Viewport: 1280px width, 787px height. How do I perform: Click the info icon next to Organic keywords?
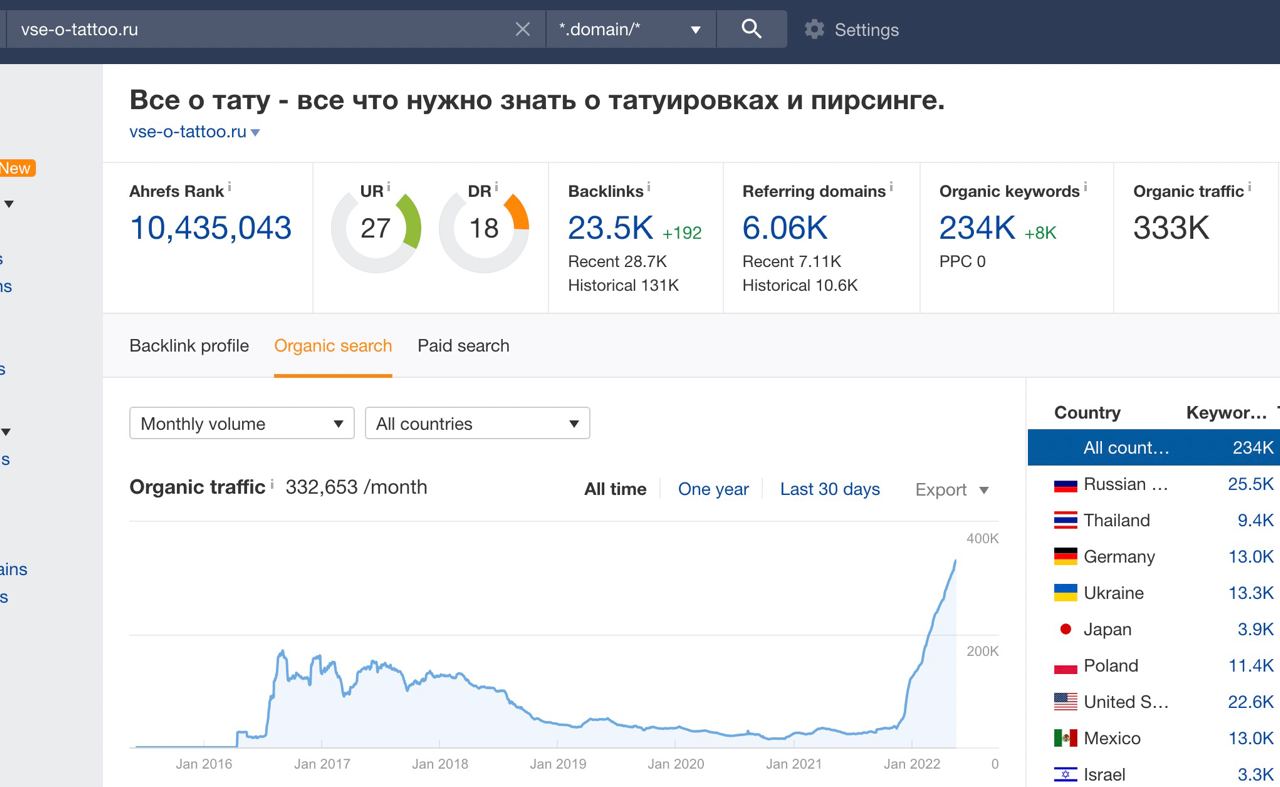click(1085, 187)
